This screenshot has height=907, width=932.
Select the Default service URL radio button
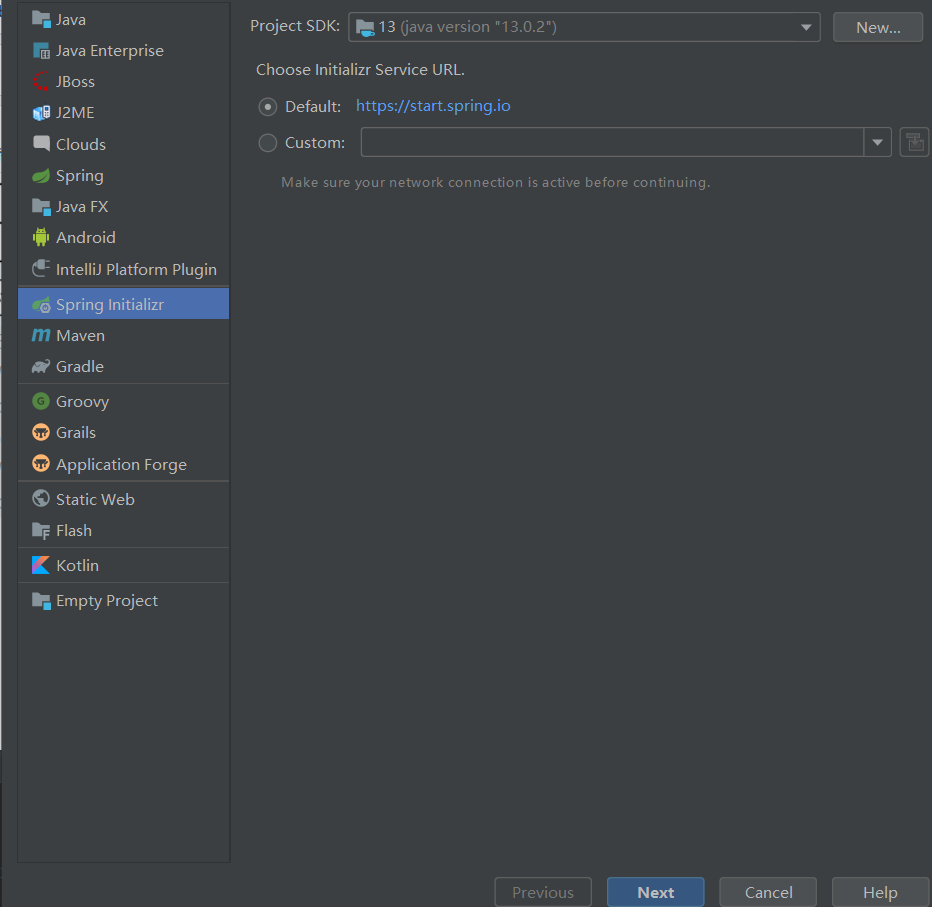click(267, 107)
